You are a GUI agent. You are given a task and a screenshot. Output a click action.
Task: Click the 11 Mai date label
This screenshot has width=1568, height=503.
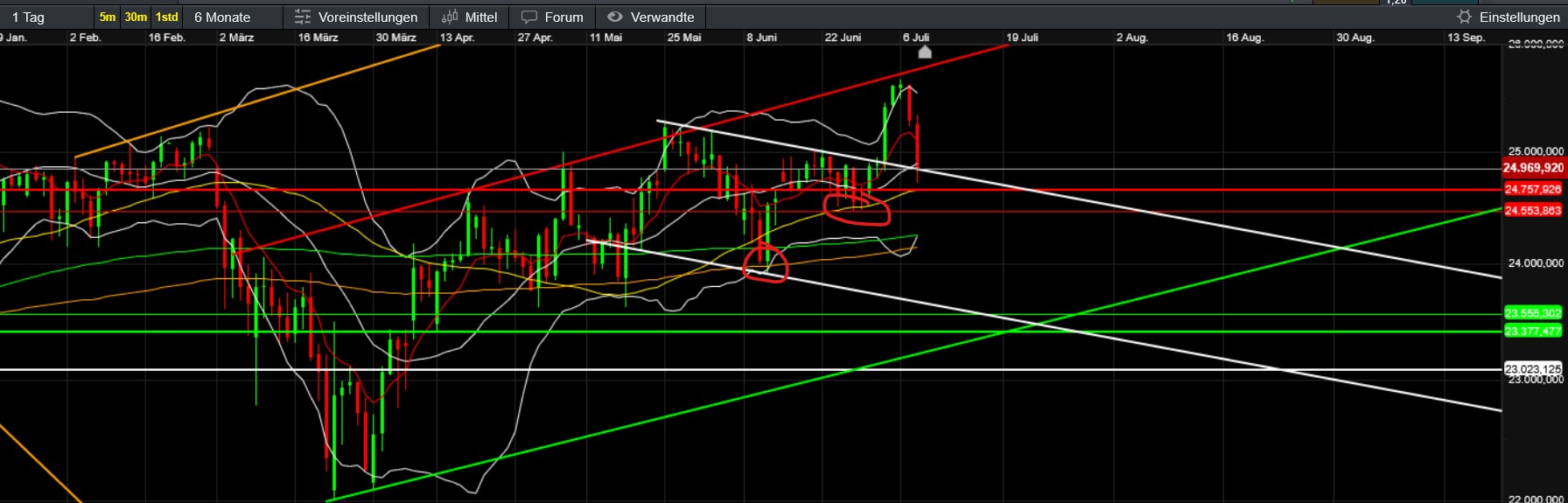pyautogui.click(x=605, y=38)
